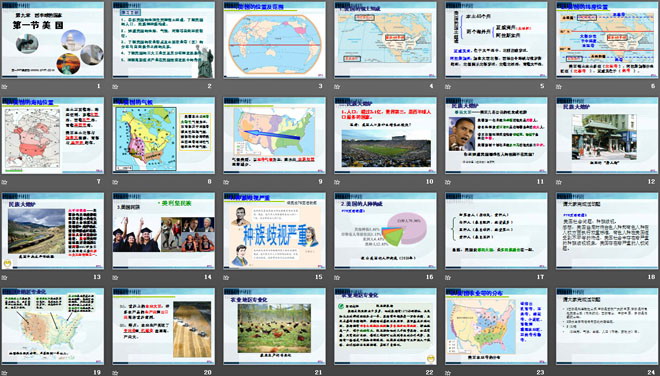660x376 pixels.
Task: Click the animation star below slide 17
Action: click(448, 277)
